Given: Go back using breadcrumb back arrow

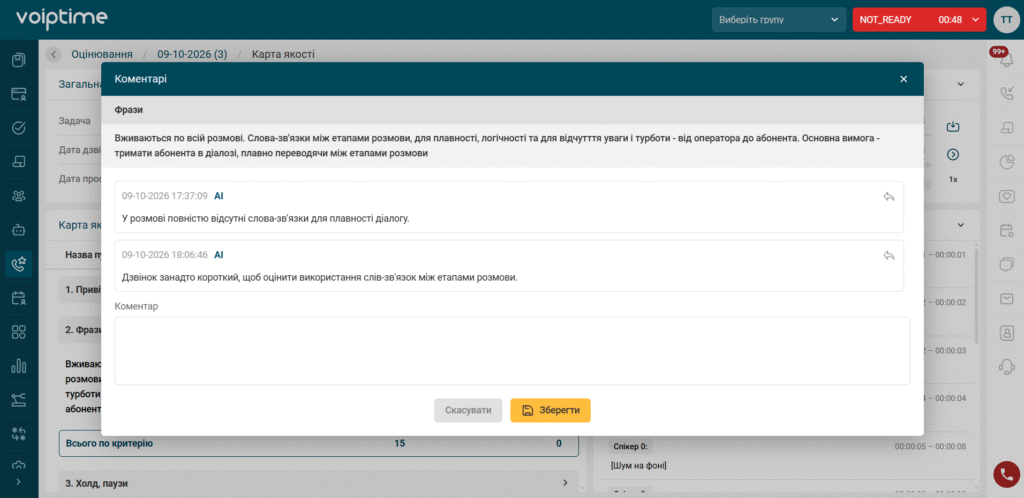Looking at the screenshot, I should pyautogui.click(x=54, y=54).
